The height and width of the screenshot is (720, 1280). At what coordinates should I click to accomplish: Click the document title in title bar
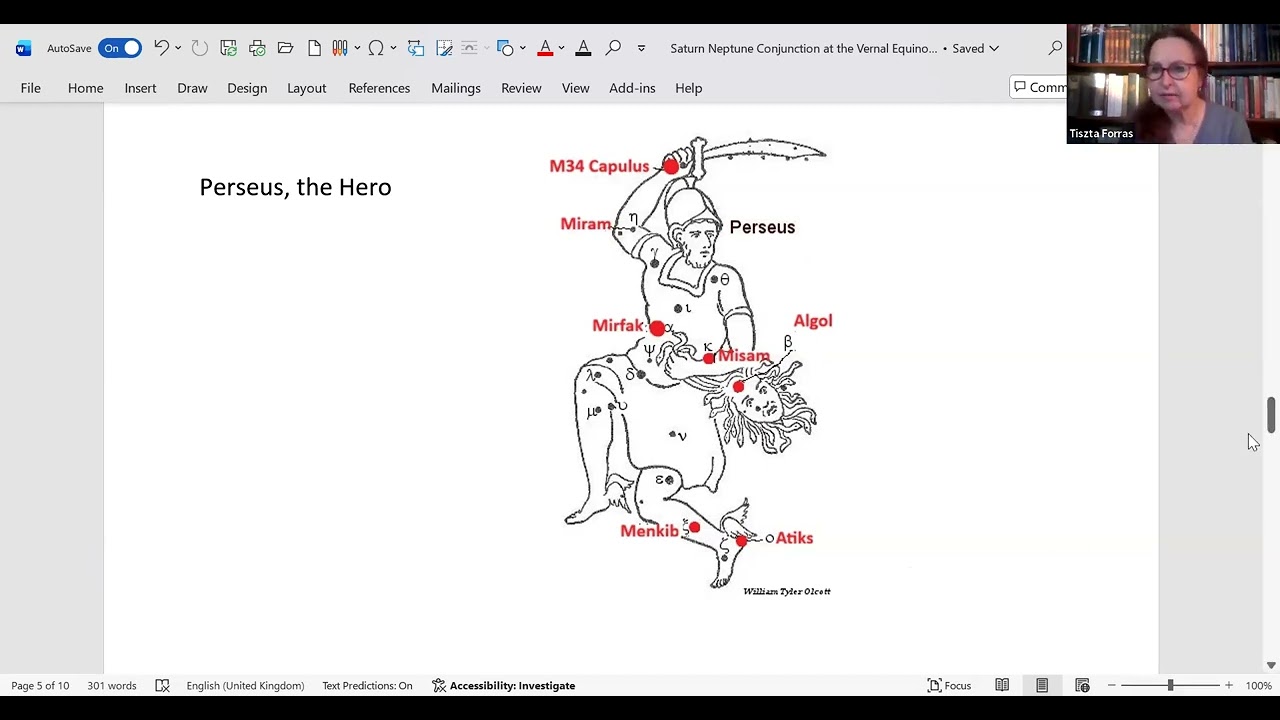[804, 48]
